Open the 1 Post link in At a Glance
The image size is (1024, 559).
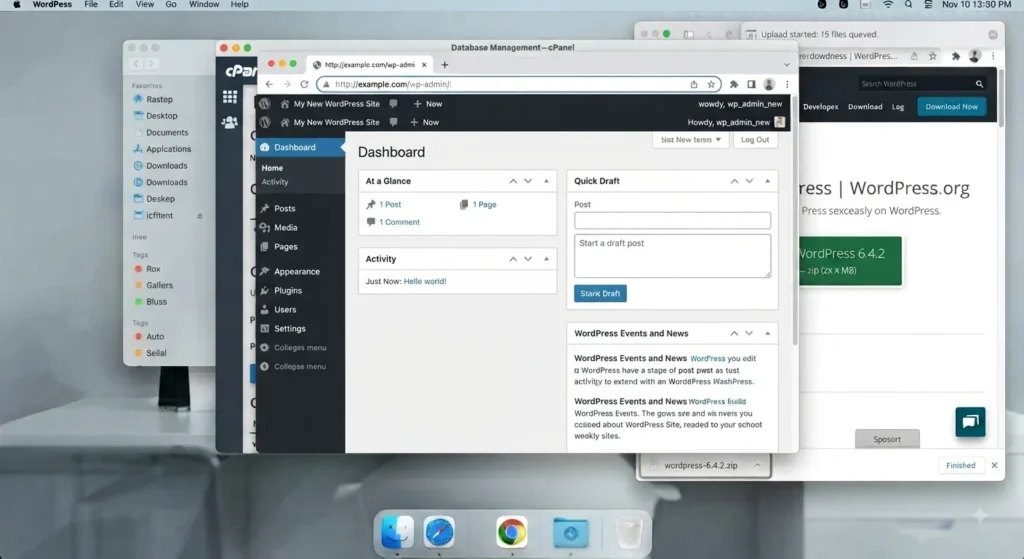coord(390,204)
